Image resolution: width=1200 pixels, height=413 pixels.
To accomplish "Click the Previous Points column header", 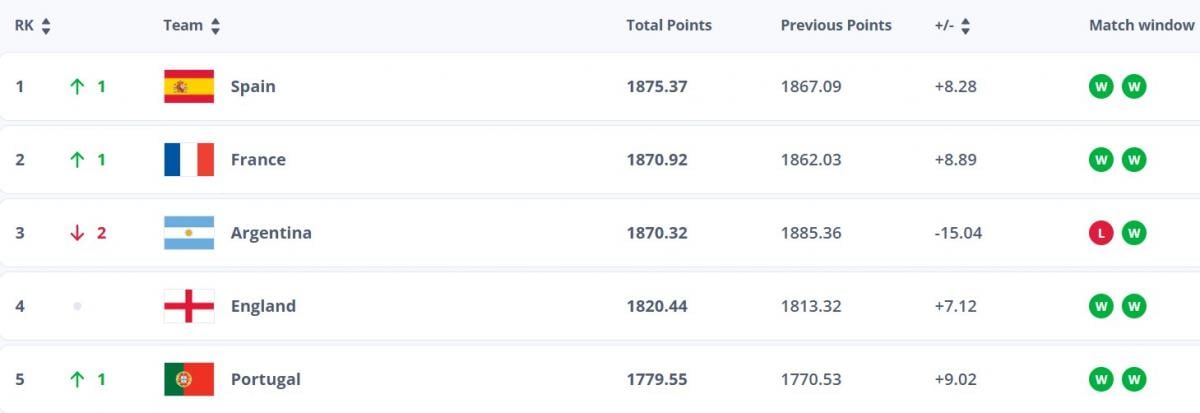I will pyautogui.click(x=836, y=26).
